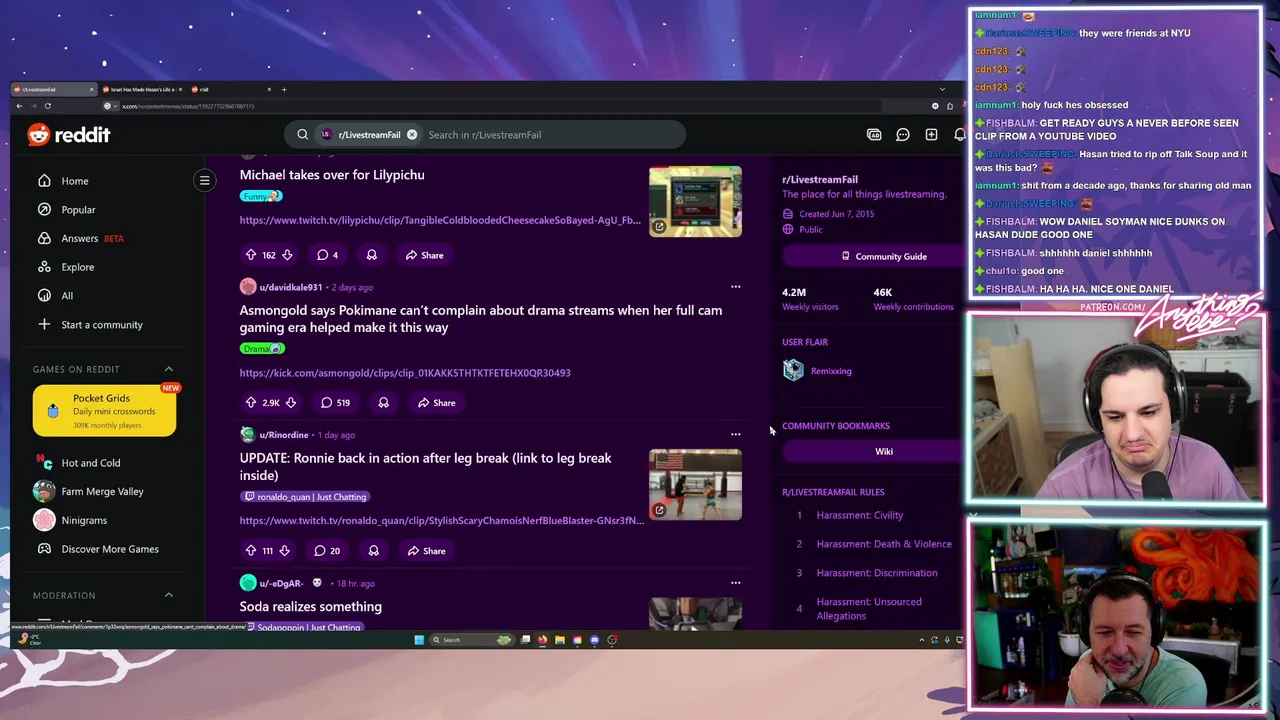Open options menu for Rinordine post
This screenshot has width=1280, height=720.
click(x=735, y=435)
